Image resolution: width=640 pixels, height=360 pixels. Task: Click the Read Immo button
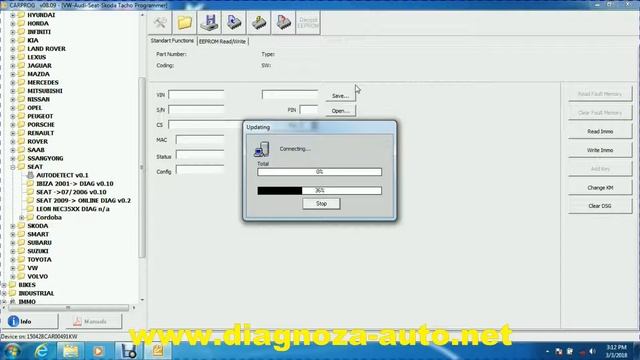pos(600,131)
